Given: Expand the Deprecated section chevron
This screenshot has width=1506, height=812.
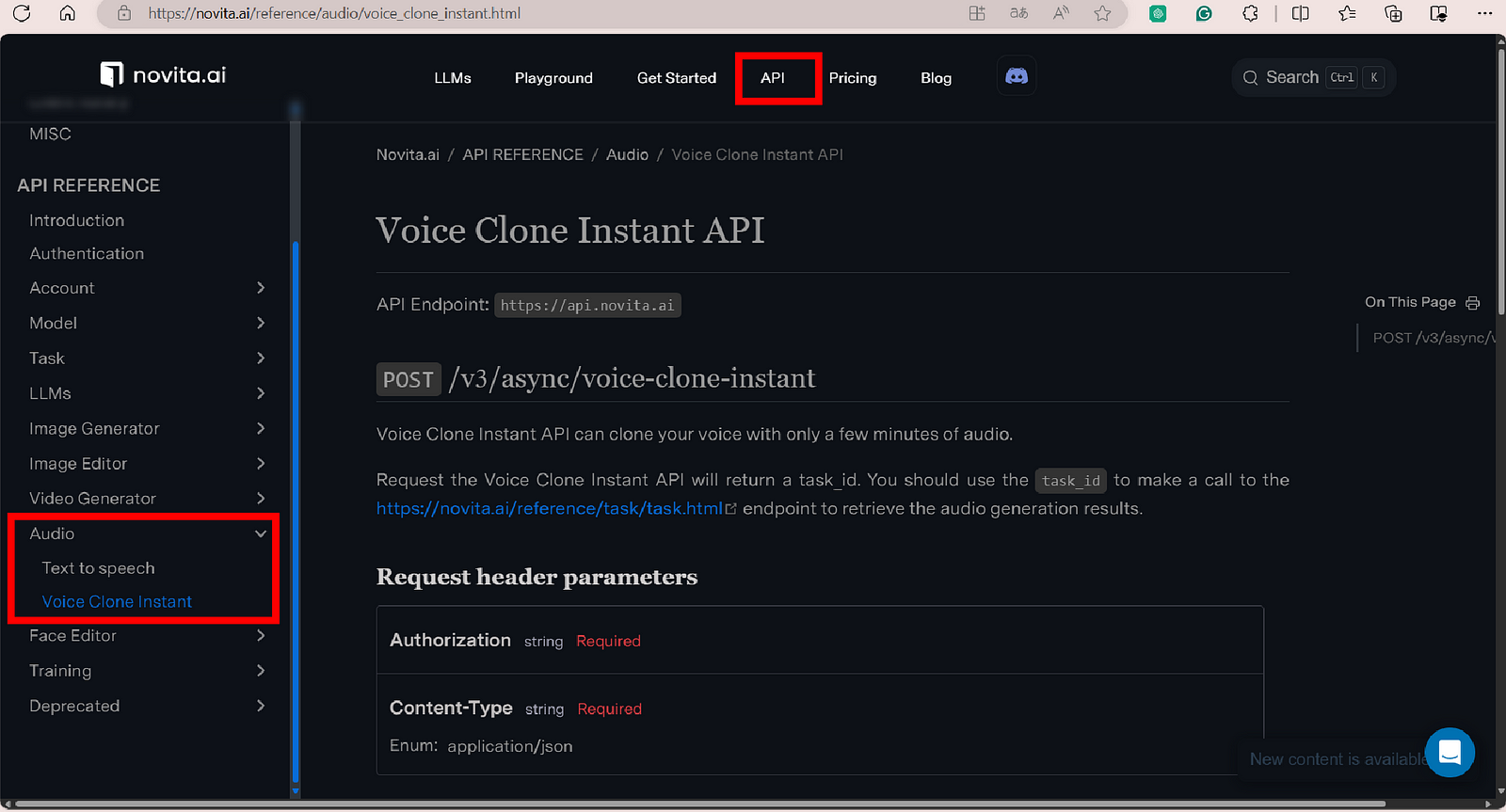Looking at the screenshot, I should [x=261, y=706].
